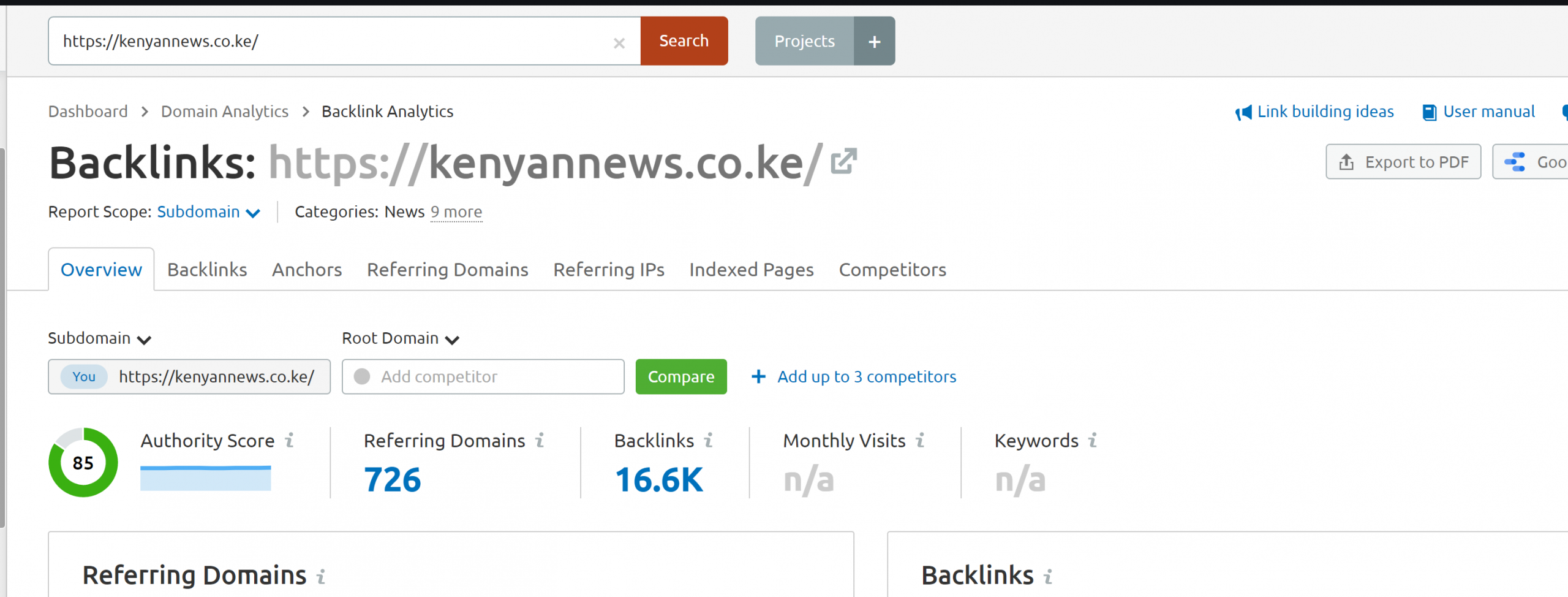This screenshot has width=1568, height=597.
Task: Clear the search field with the X icon
Action: tap(619, 43)
